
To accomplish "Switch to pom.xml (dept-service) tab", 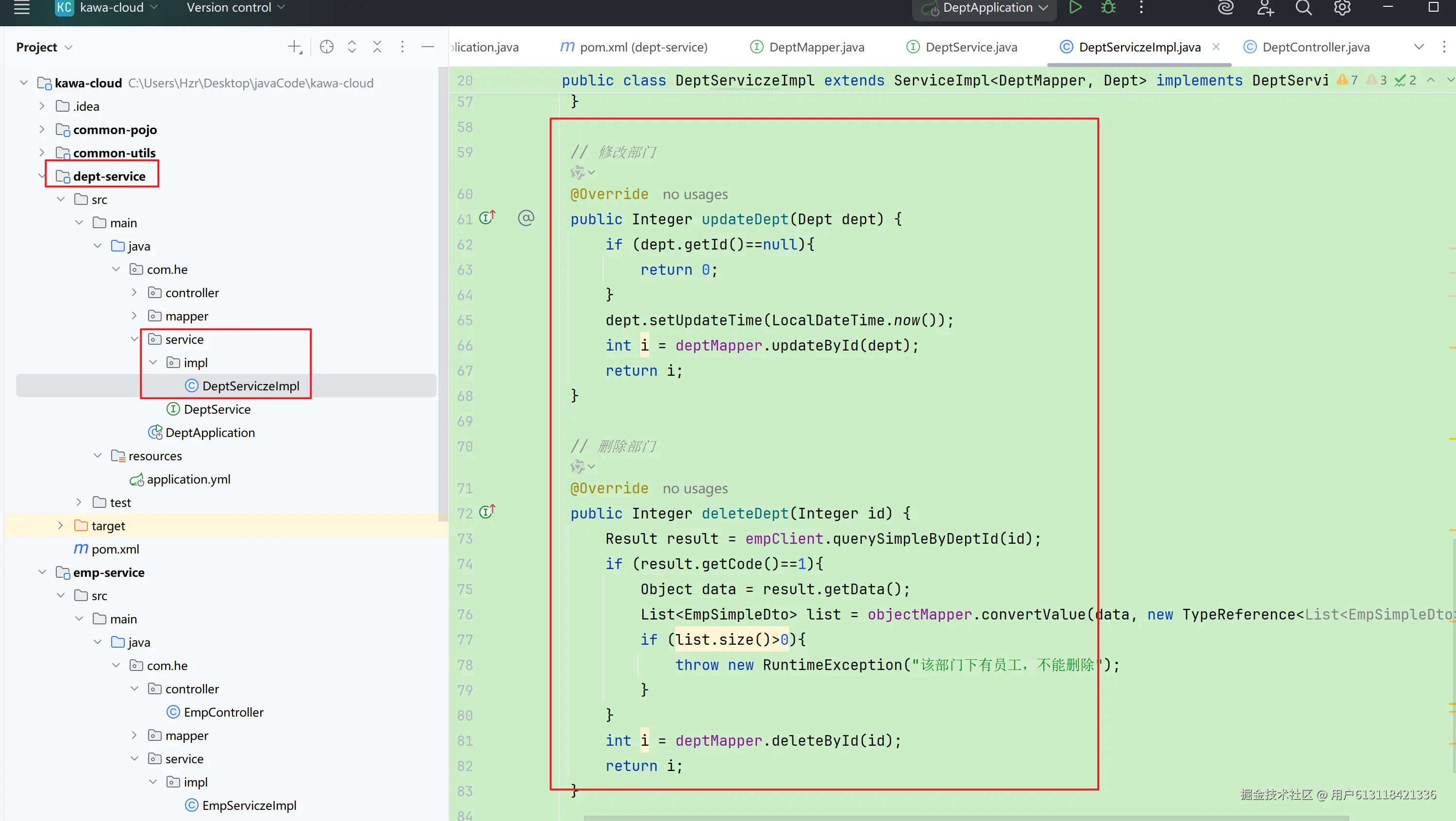I will pyautogui.click(x=643, y=47).
